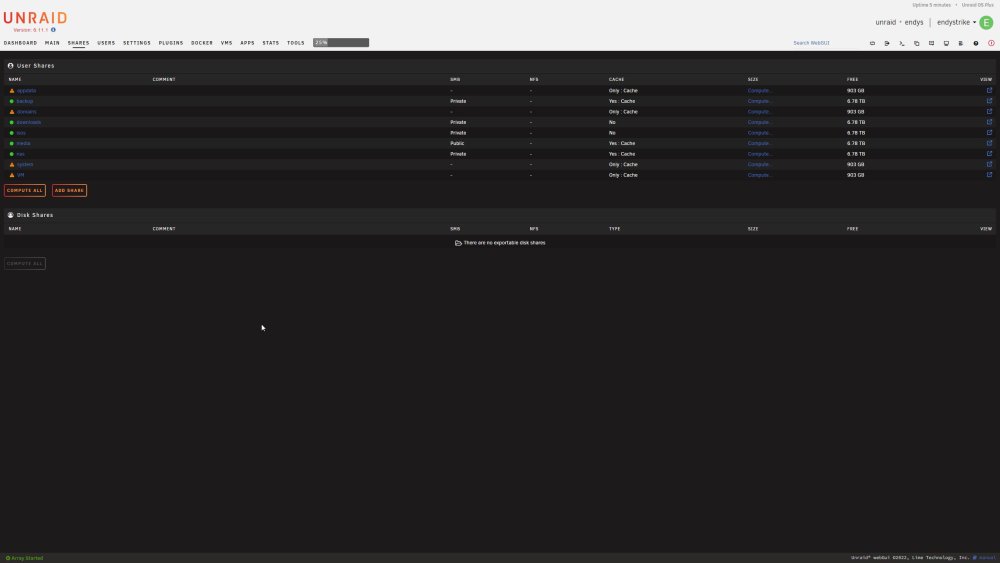This screenshot has width=1000, height=563.
Task: Open the Stats tab
Action: (270, 43)
